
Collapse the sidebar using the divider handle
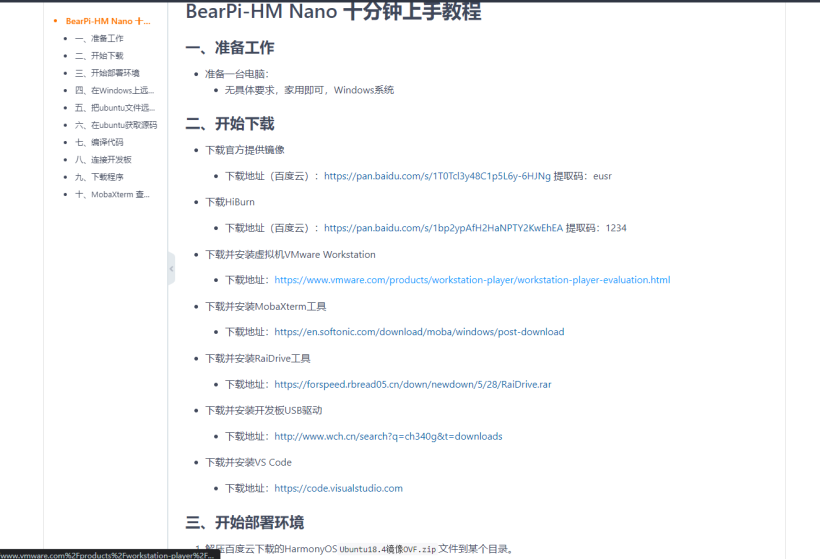pos(171,268)
